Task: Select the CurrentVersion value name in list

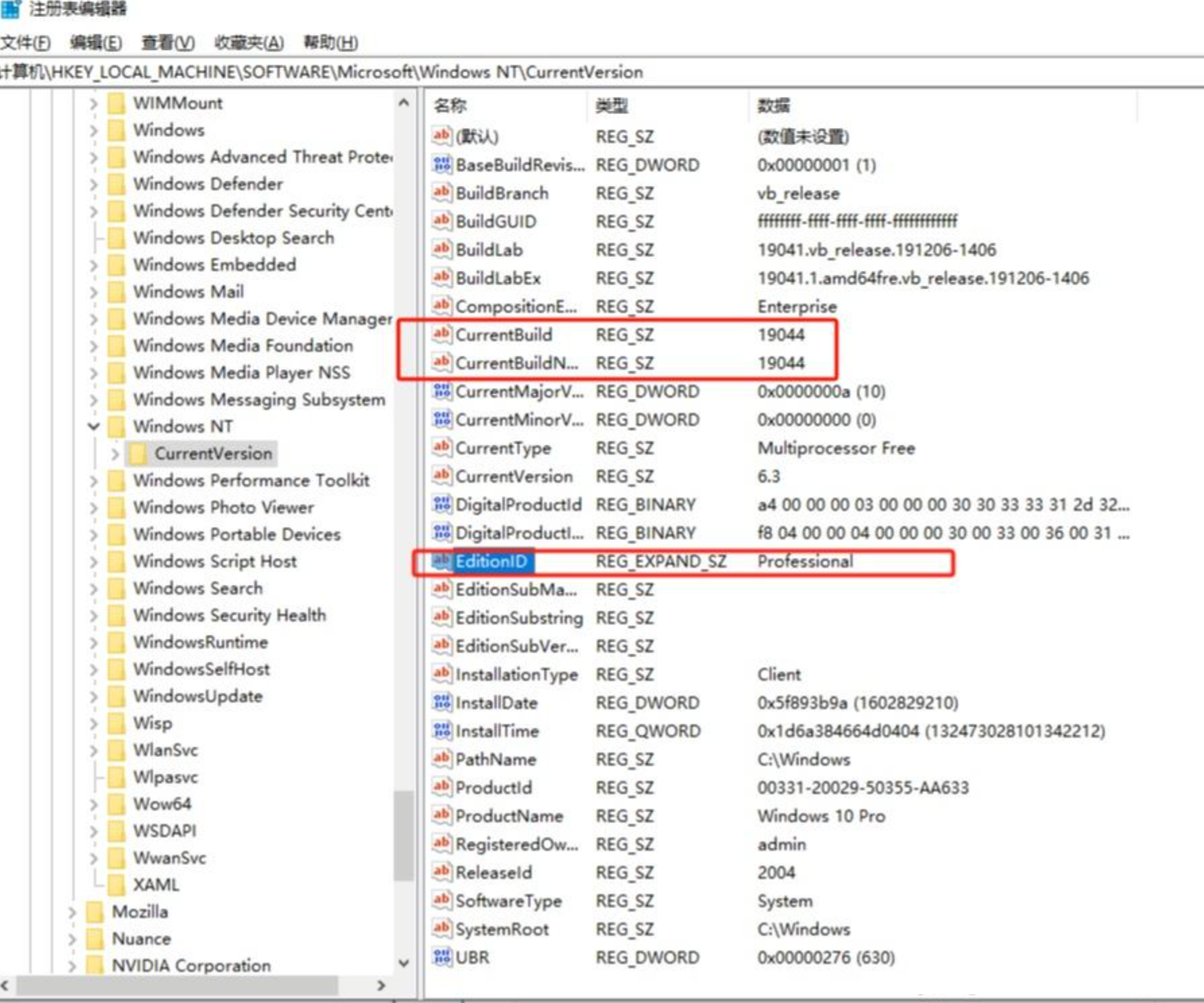Action: point(514,476)
